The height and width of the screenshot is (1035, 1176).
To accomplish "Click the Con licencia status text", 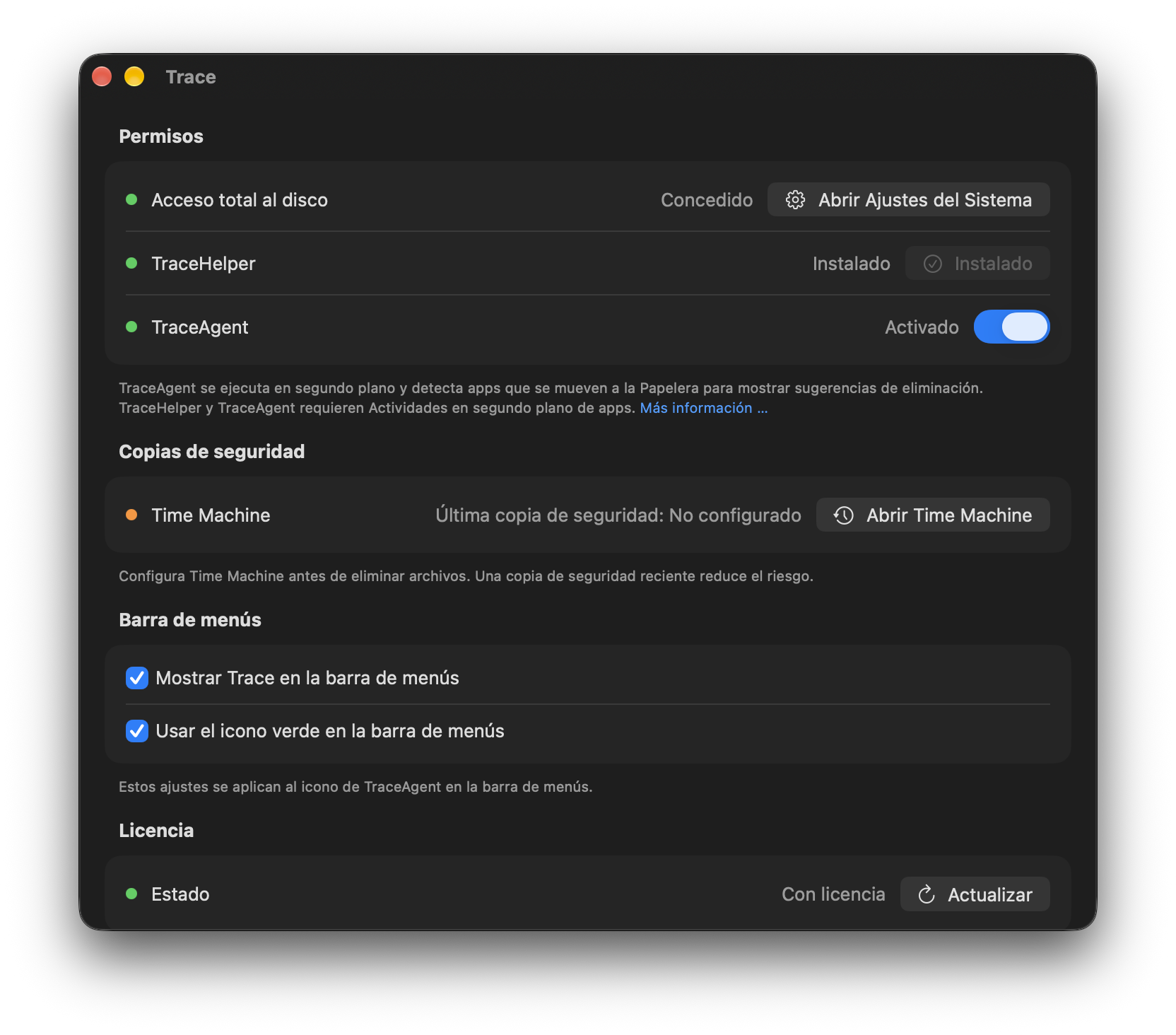I will tap(833, 894).
